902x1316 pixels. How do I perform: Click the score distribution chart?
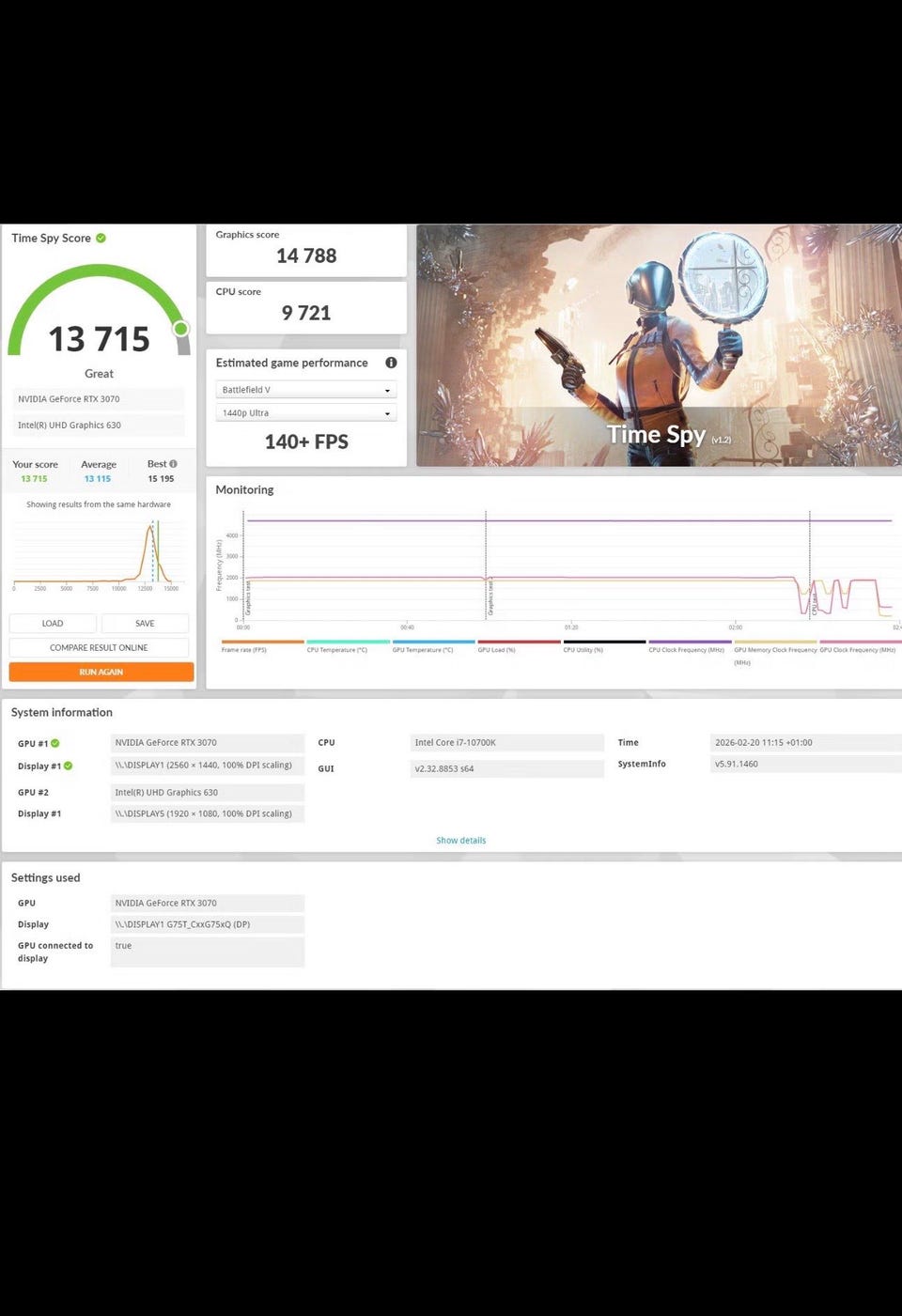point(98,554)
